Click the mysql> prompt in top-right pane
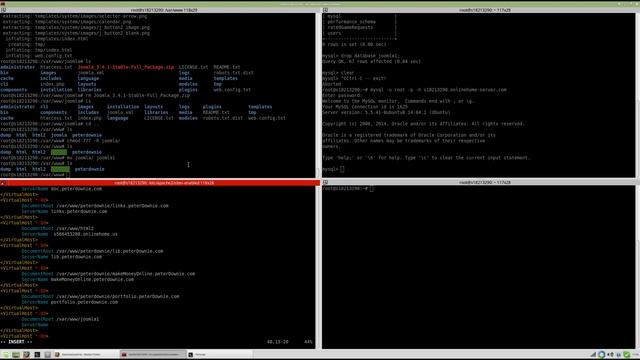The height and width of the screenshot is (360, 640). [x=330, y=169]
